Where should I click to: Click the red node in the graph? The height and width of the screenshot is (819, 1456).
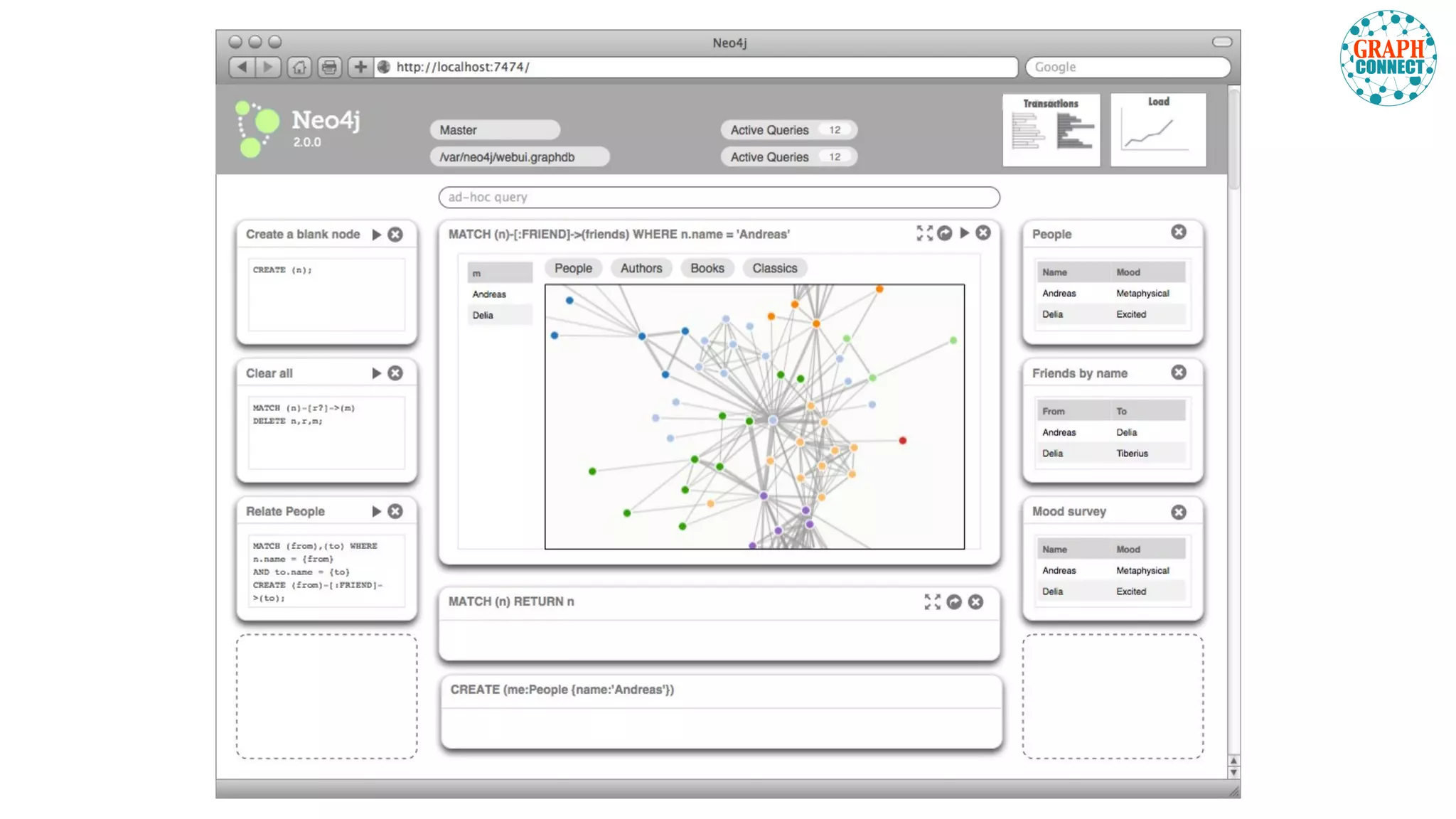902,441
